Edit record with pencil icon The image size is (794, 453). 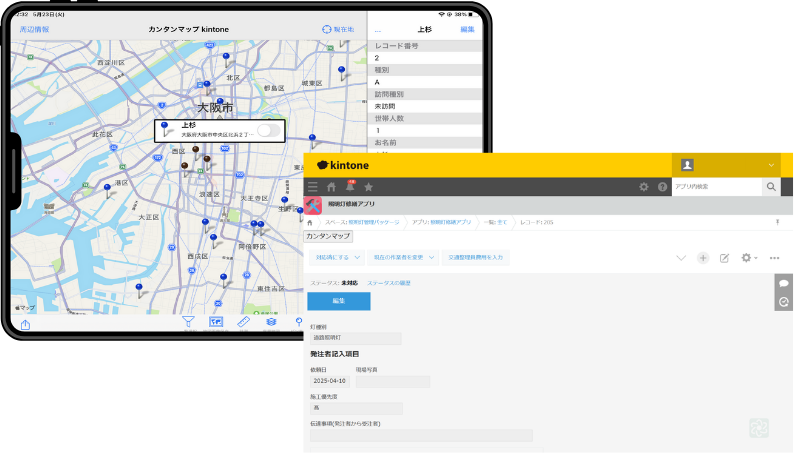725,258
